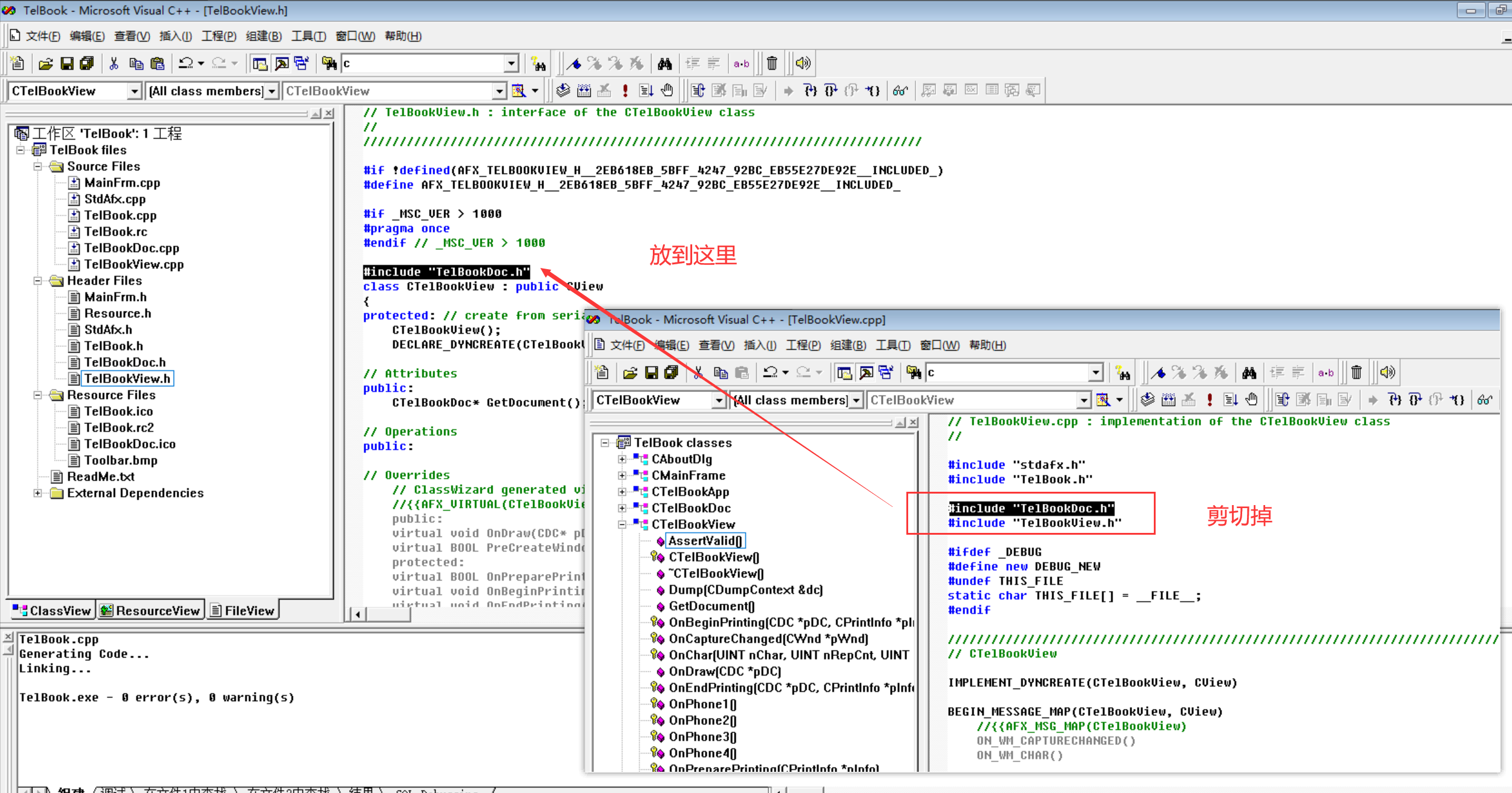The width and height of the screenshot is (1512, 793).
Task: Click New Text File icon in TelBookView.h window
Action: 18,63
